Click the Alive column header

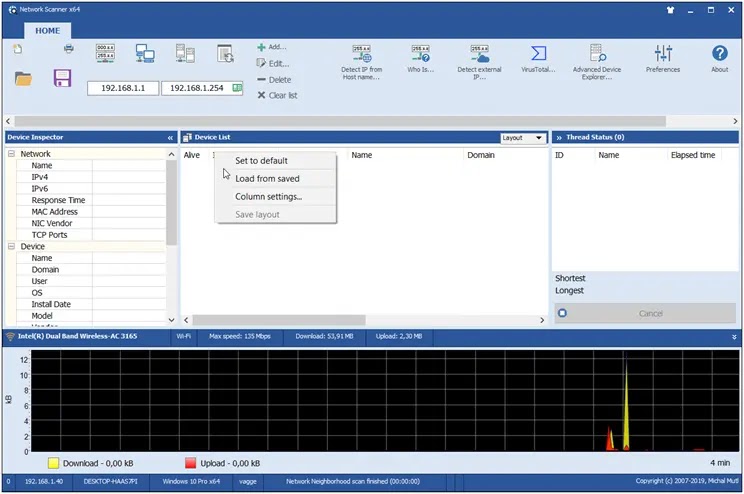click(x=192, y=155)
